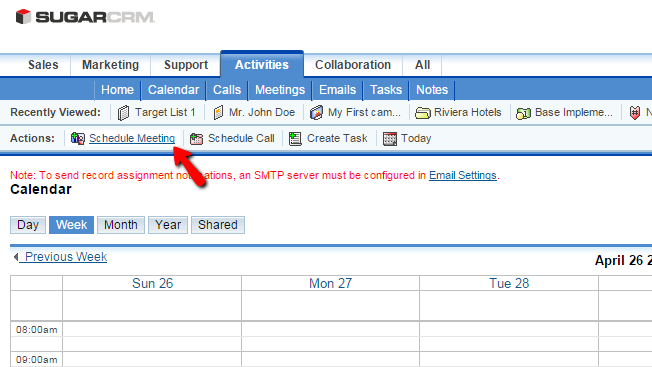Open the All tab
Screen dimensions: 652x367
tap(422, 65)
